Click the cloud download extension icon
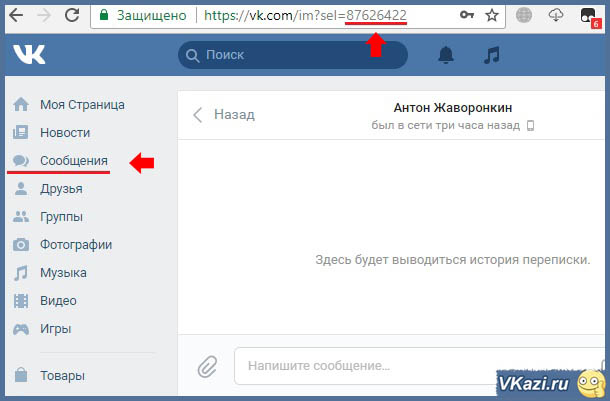 point(556,15)
